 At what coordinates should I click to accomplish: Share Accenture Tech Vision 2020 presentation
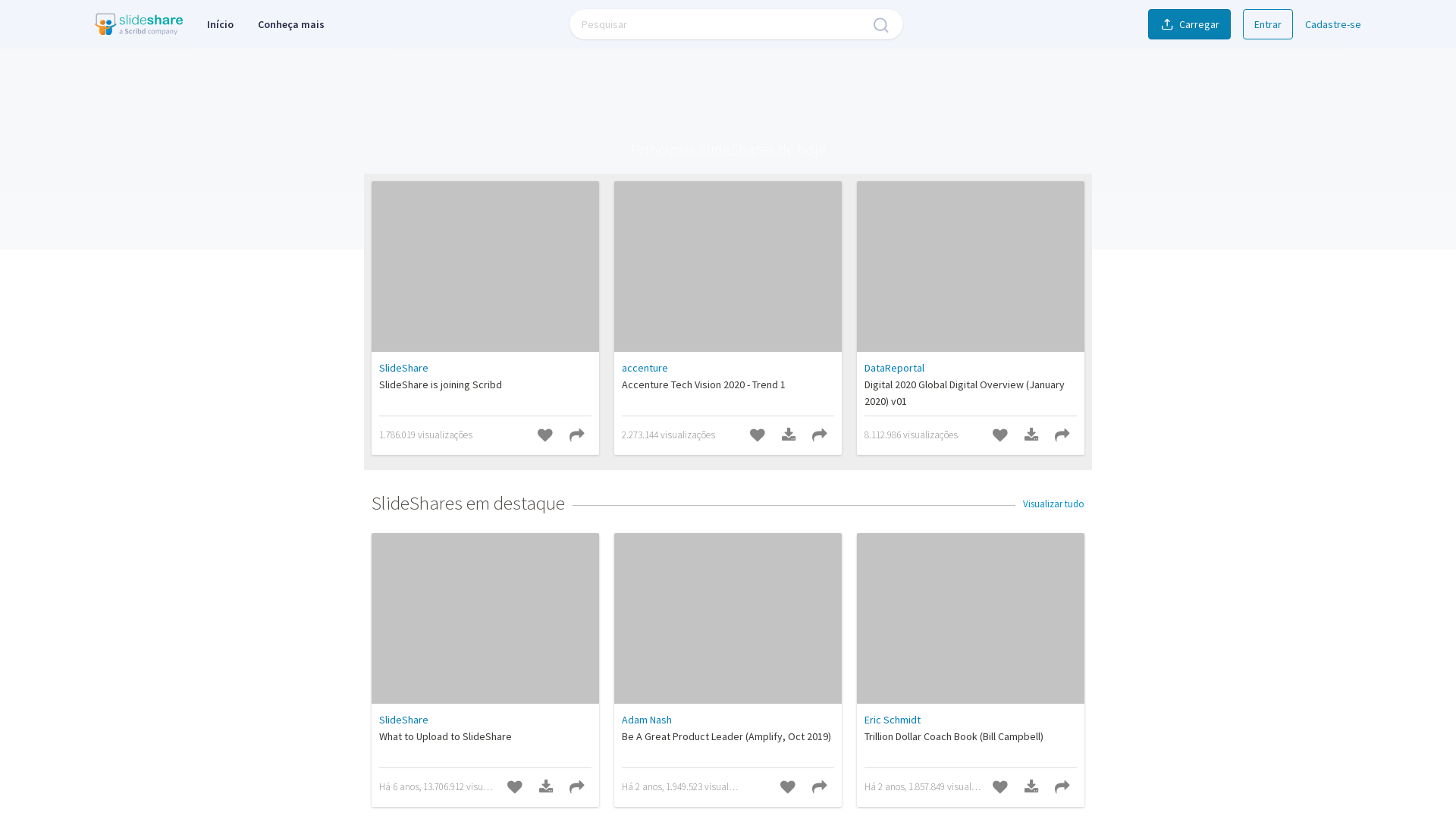[820, 435]
